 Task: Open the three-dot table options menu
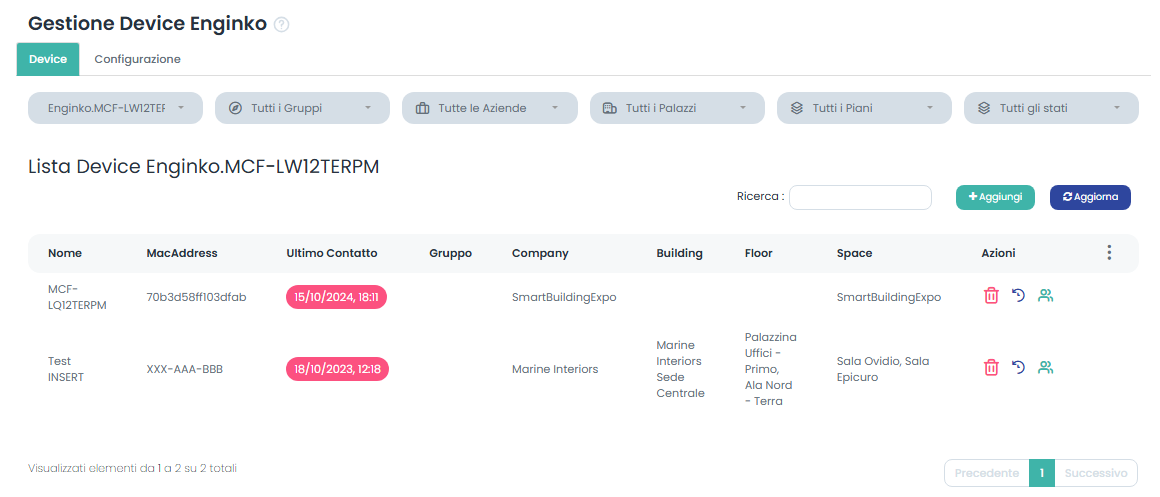click(1109, 253)
